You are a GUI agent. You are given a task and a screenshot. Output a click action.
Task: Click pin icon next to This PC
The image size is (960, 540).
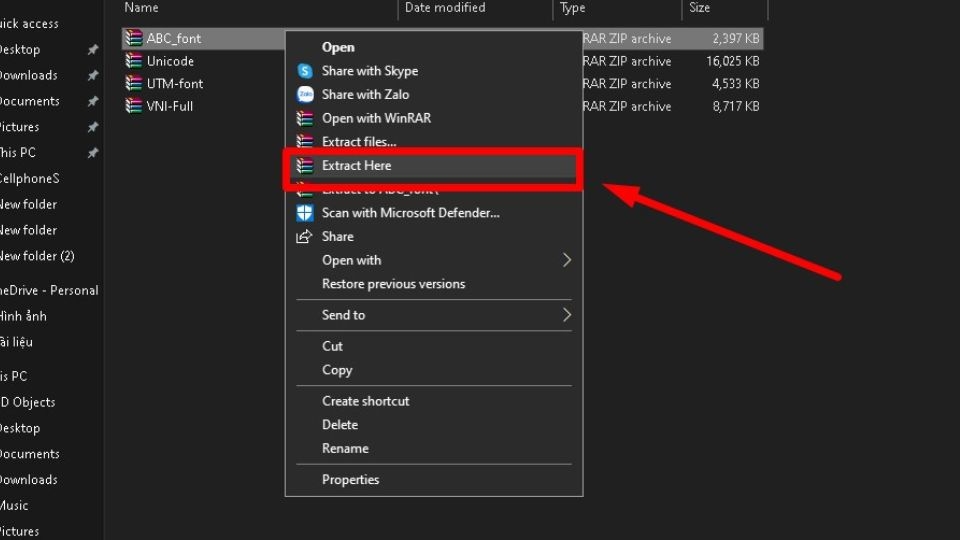(x=93, y=152)
